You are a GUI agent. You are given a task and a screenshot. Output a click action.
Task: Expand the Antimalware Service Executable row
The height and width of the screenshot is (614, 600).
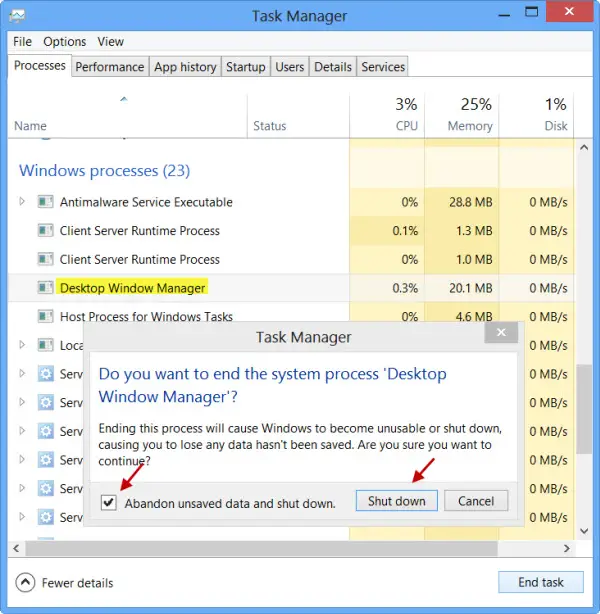click(x=22, y=201)
